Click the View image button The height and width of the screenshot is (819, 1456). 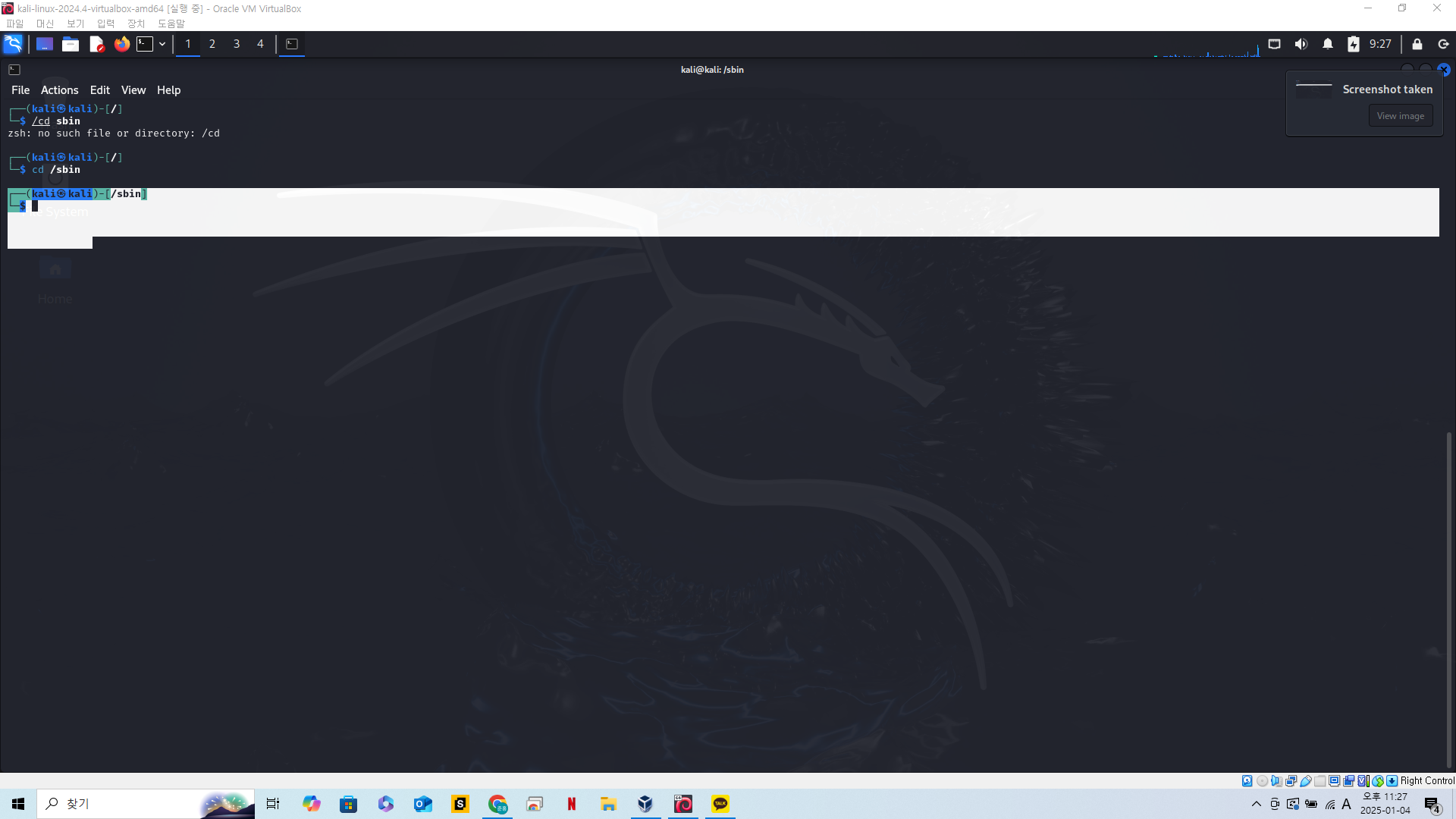(x=1400, y=116)
